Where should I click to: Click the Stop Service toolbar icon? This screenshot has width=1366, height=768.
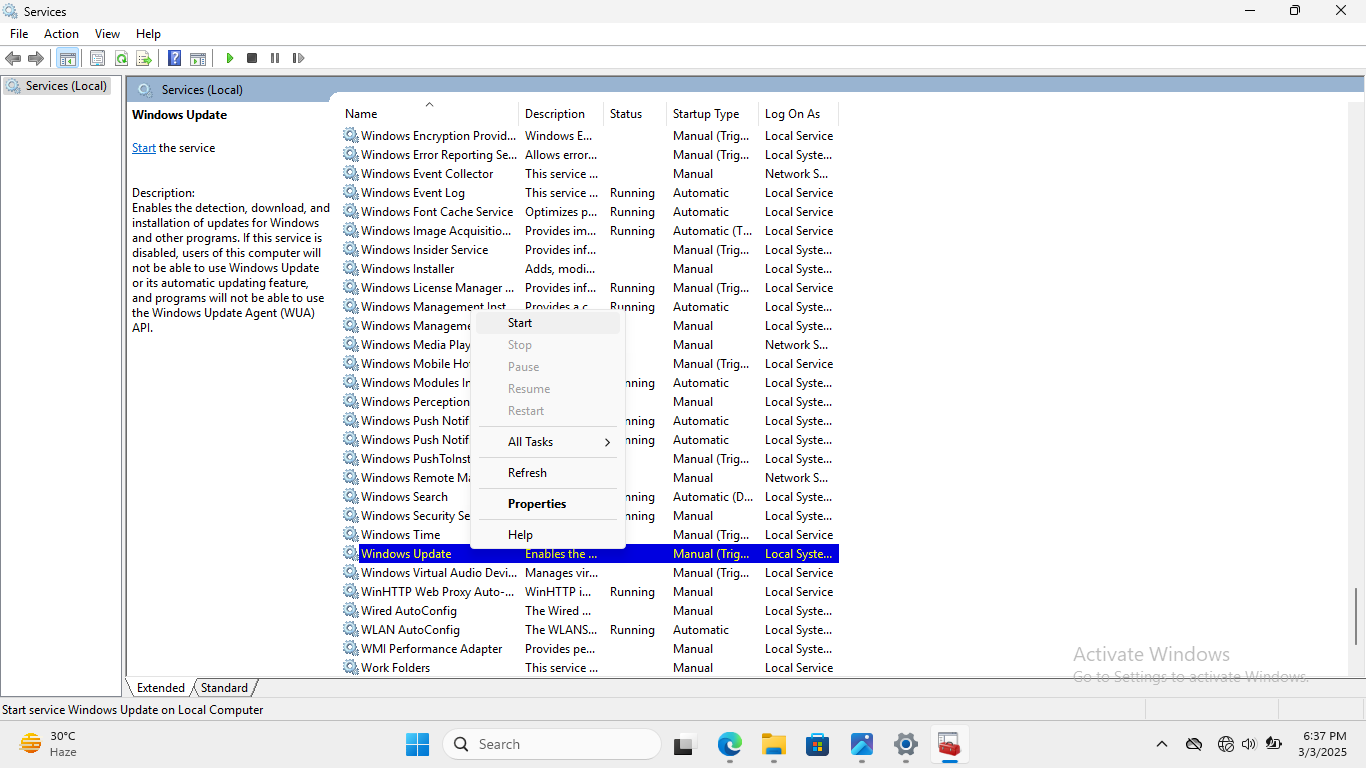click(x=252, y=58)
